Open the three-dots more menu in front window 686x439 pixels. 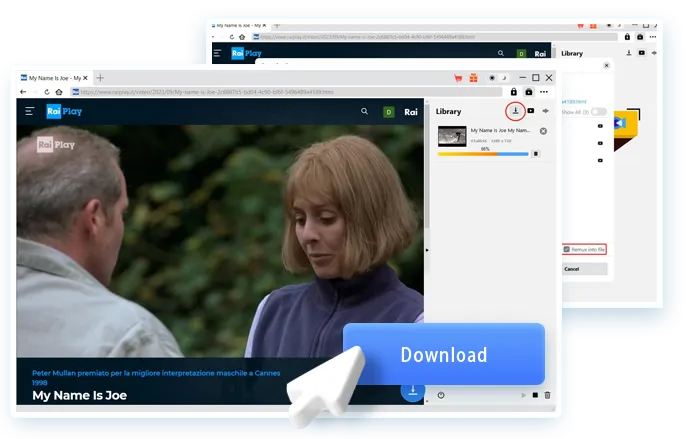[x=544, y=92]
